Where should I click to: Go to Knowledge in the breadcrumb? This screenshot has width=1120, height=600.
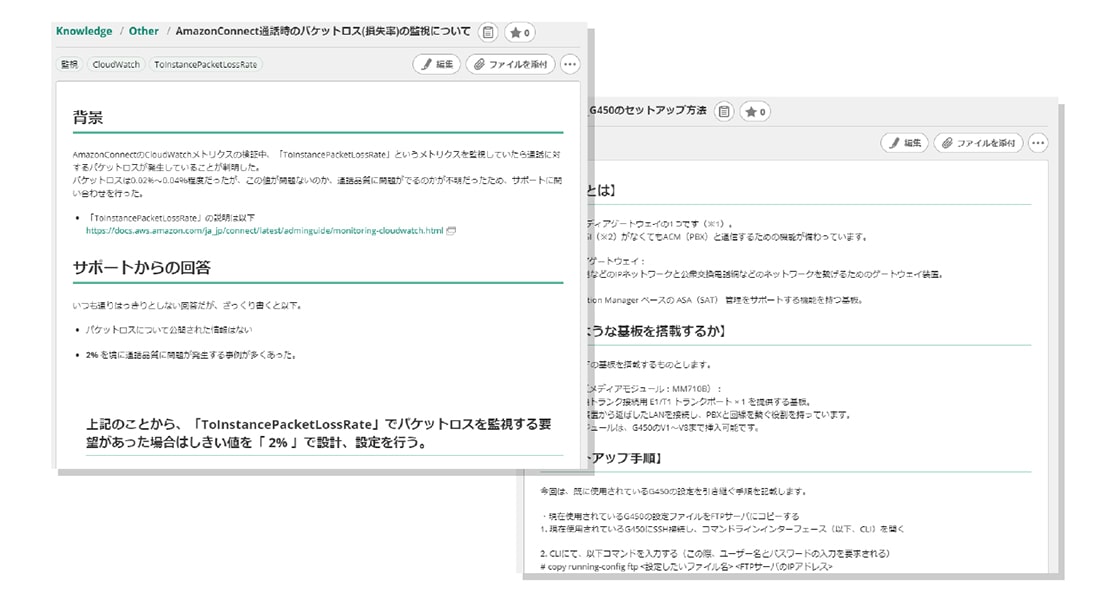click(84, 31)
